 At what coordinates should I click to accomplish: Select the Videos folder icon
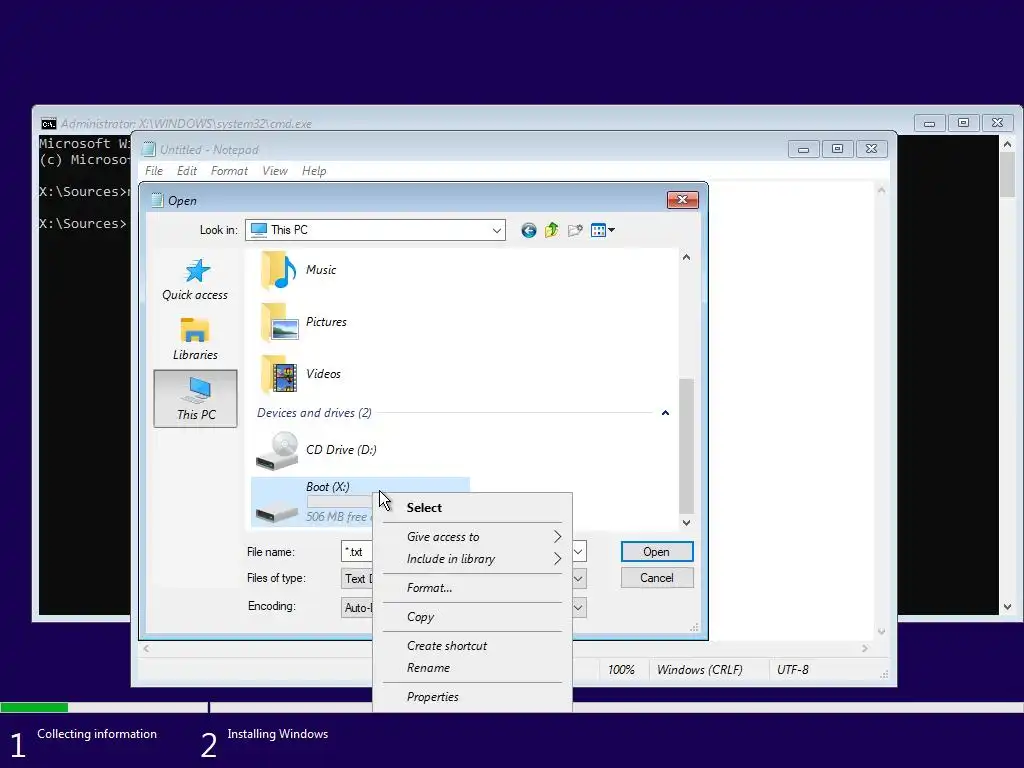(279, 374)
